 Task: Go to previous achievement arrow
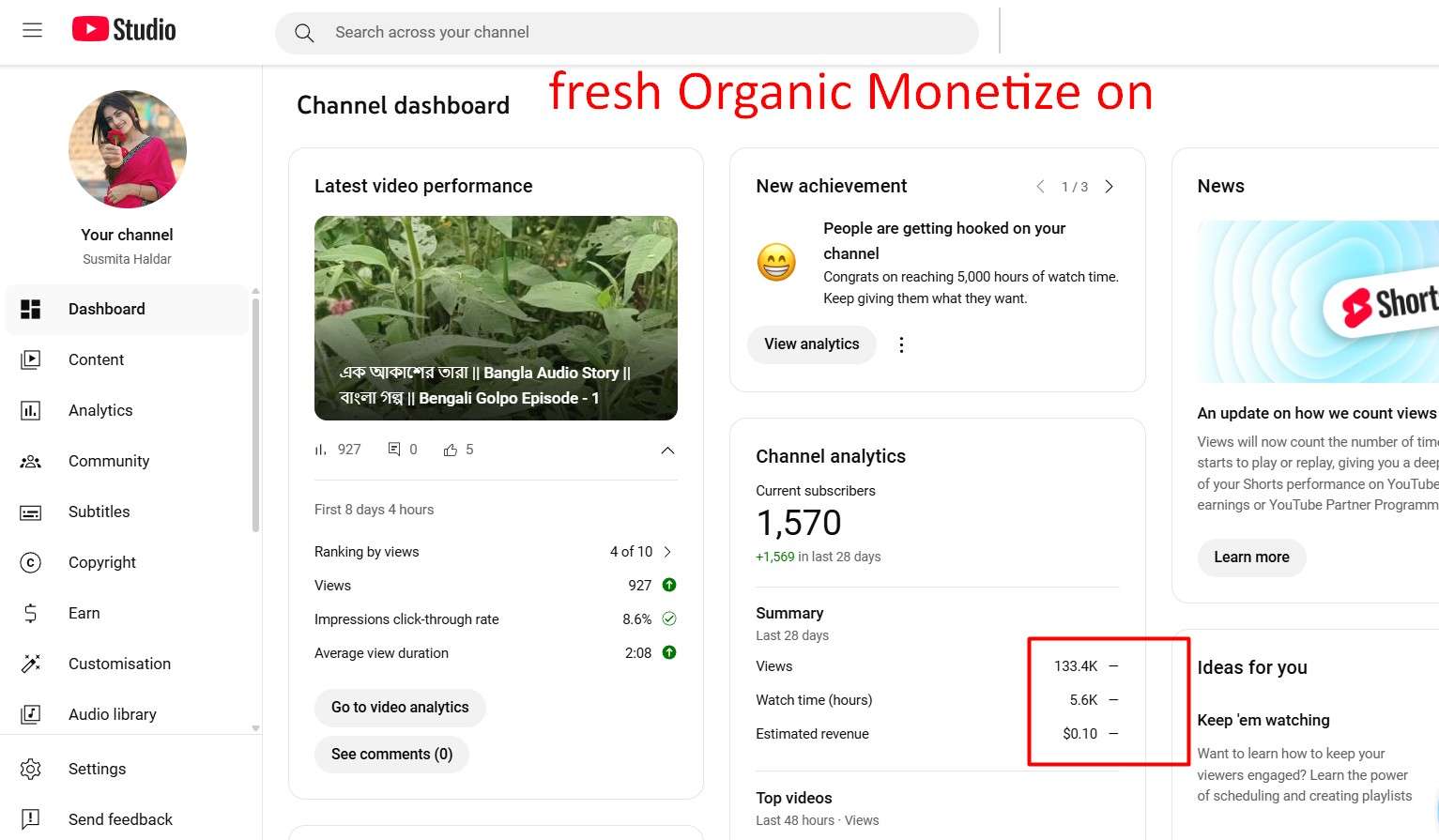point(1040,187)
